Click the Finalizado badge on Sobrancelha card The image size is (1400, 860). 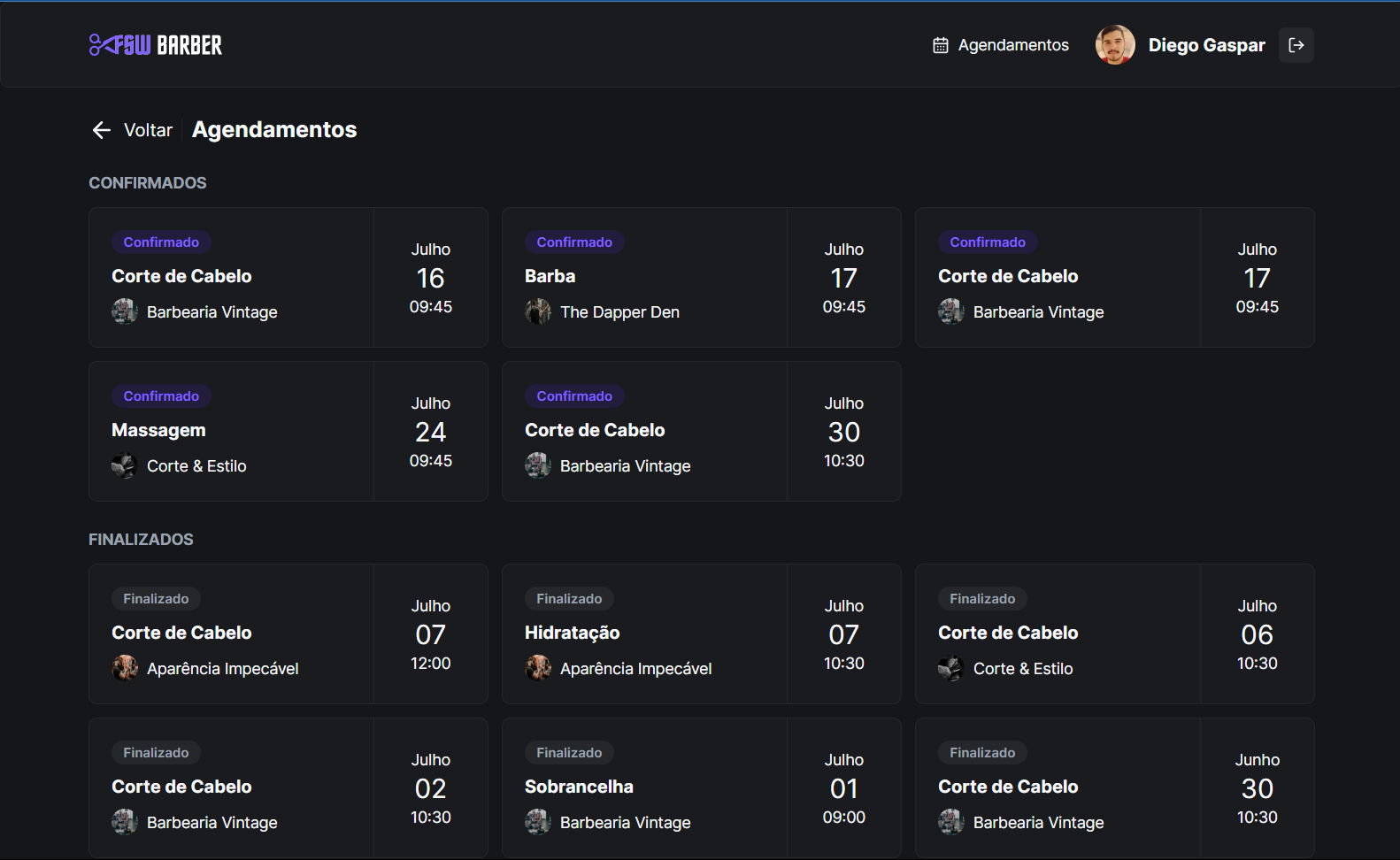569,753
